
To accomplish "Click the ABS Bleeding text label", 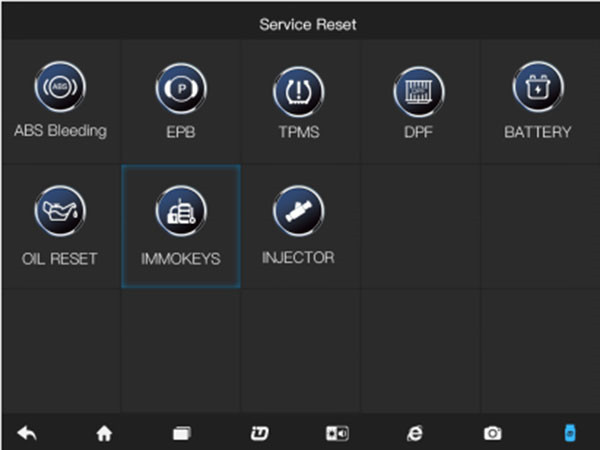I will click(x=60, y=131).
